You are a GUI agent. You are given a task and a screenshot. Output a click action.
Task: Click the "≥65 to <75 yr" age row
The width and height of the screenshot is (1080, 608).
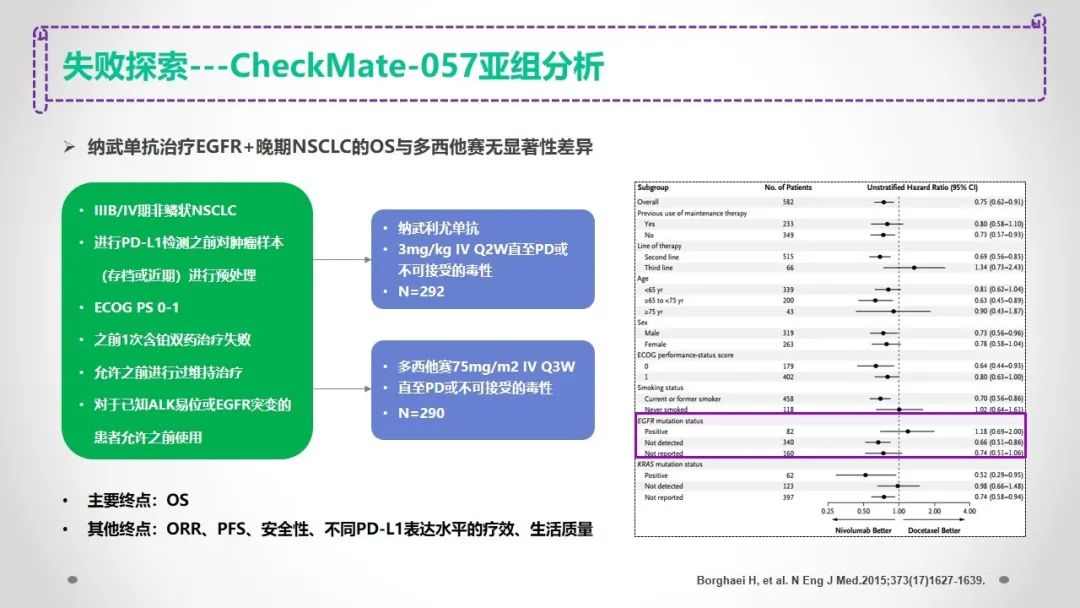(664, 301)
